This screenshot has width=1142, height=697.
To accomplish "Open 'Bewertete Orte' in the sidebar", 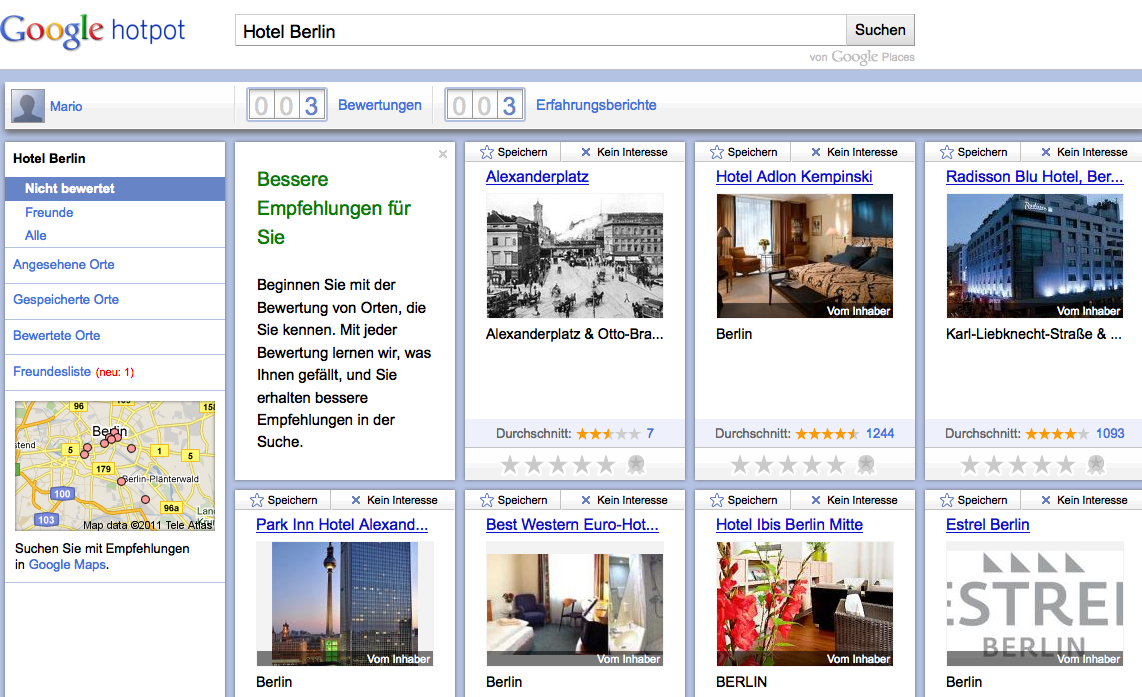I will click(x=57, y=336).
